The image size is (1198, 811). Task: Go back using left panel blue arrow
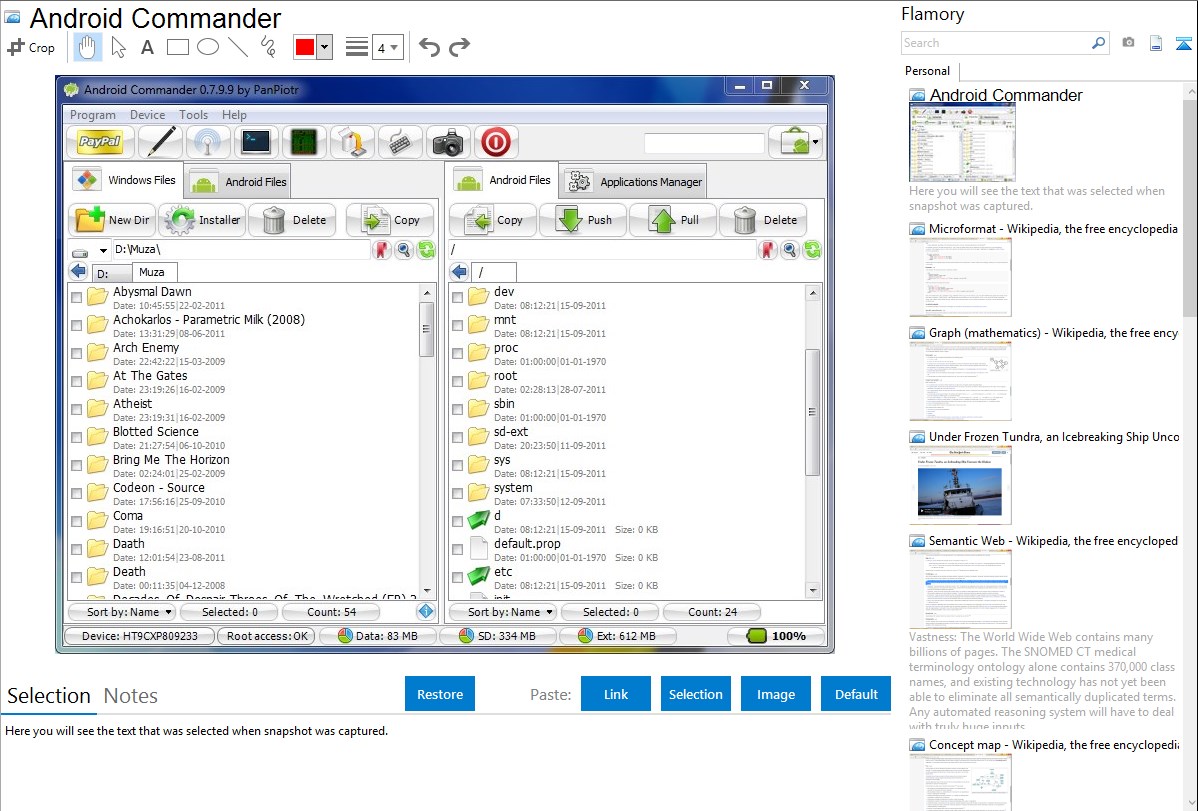pos(78,271)
